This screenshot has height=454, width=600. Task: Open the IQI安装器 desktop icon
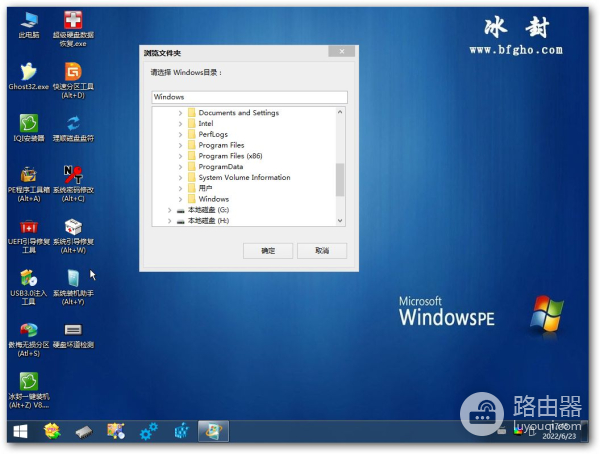click(x=29, y=124)
